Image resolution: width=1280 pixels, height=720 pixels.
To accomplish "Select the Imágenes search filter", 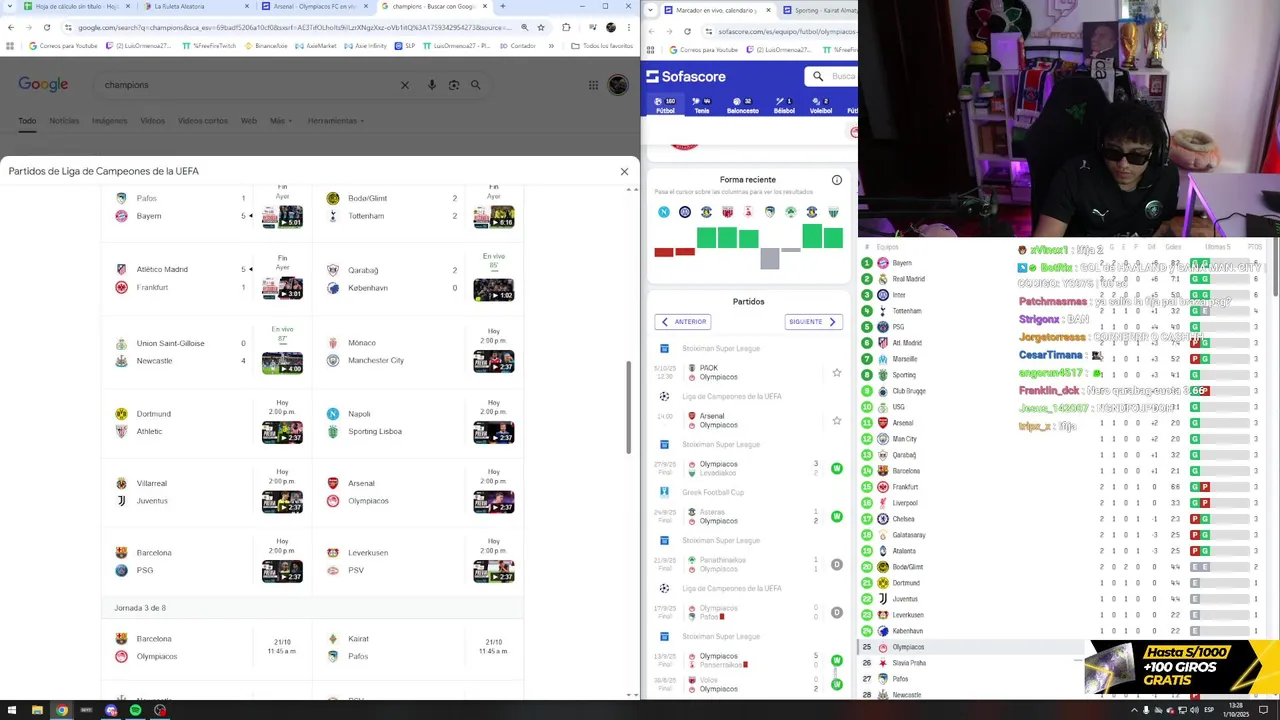I will pyautogui.click(x=110, y=121).
